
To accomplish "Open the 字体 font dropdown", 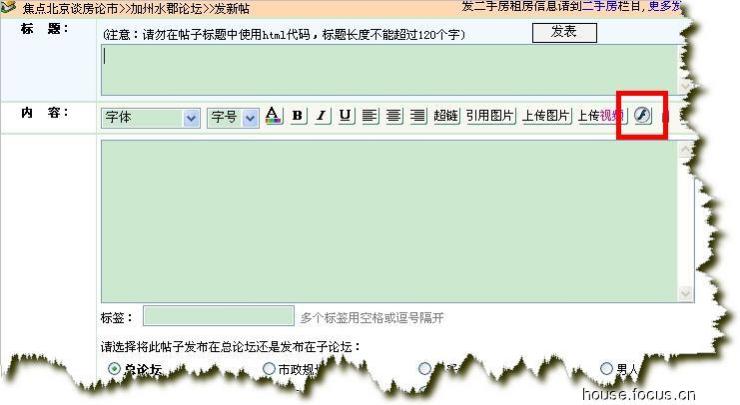I will (x=151, y=118).
